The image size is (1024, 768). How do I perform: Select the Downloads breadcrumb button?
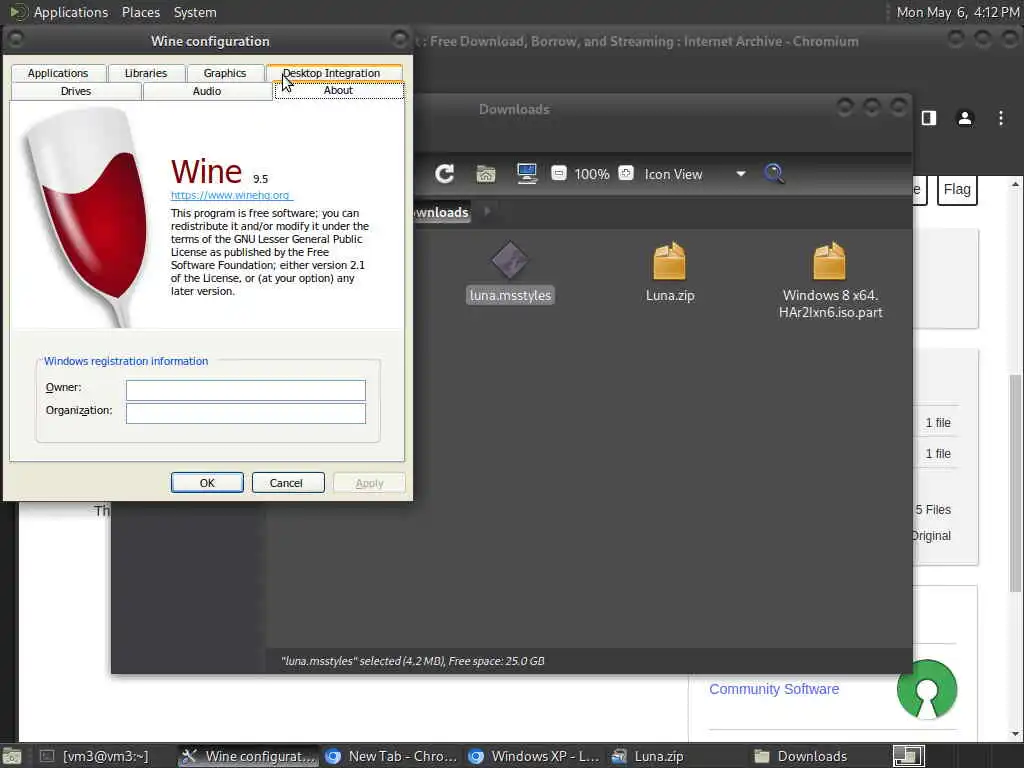[441, 212]
